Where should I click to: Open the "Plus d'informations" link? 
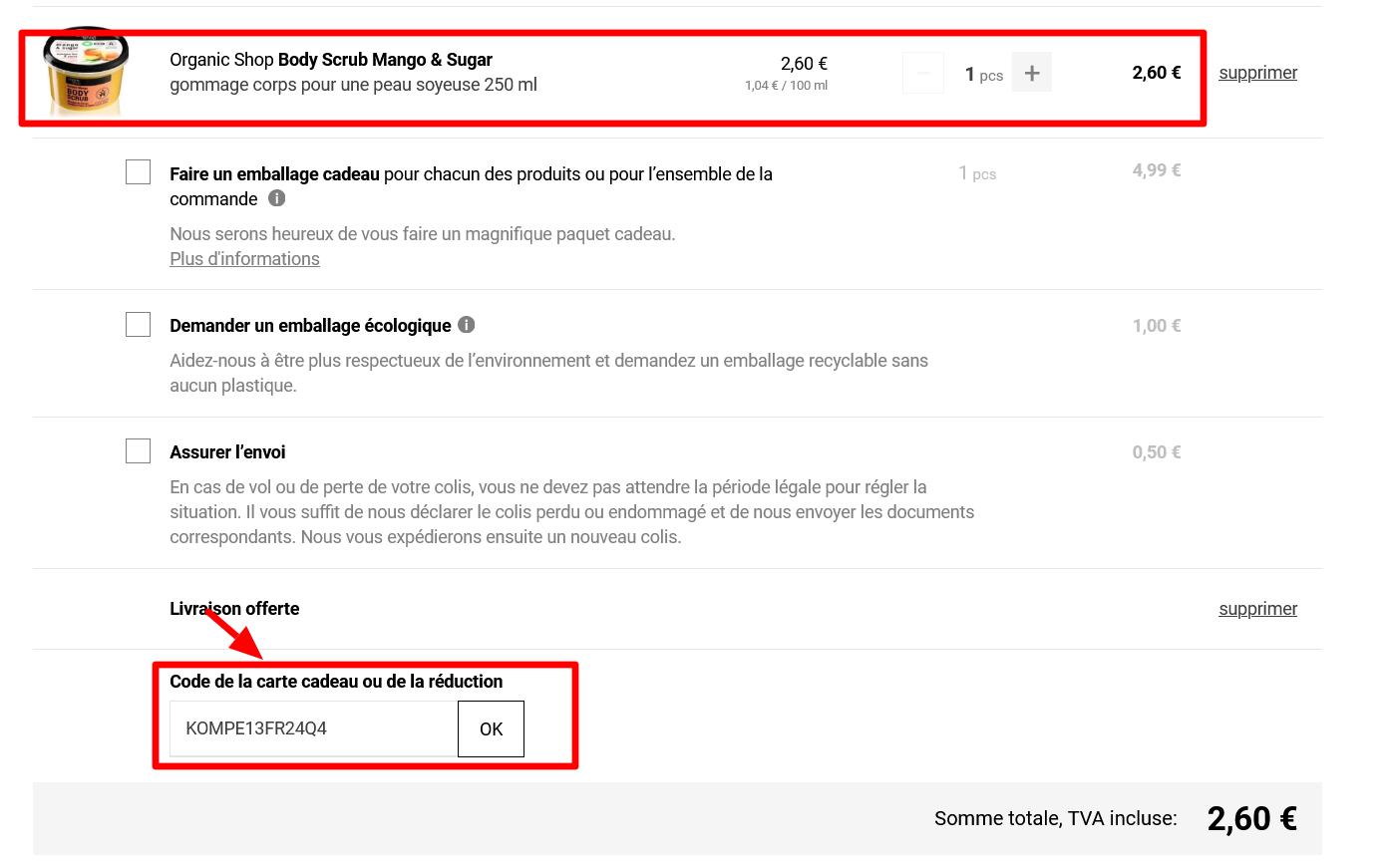244,259
